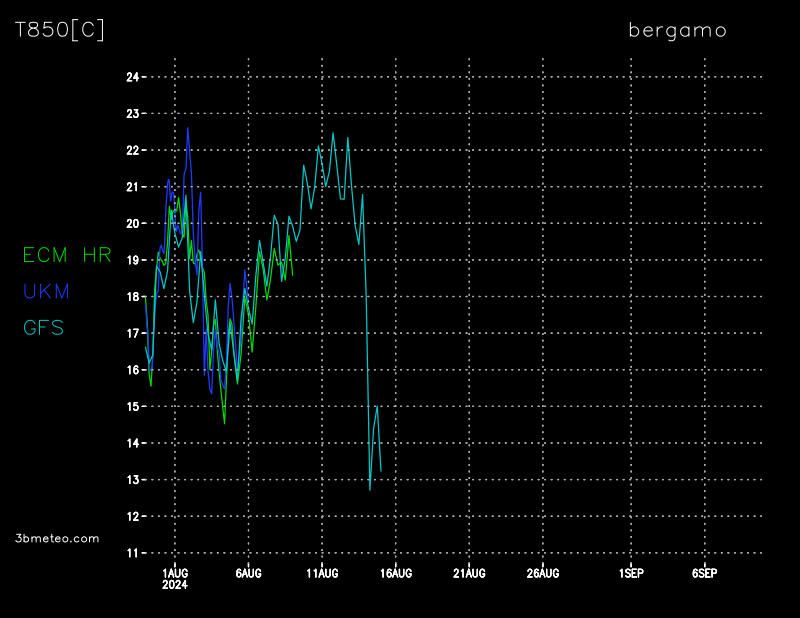800x618 pixels.
Task: Select the 15 degree y-axis label
Action: click(x=132, y=406)
